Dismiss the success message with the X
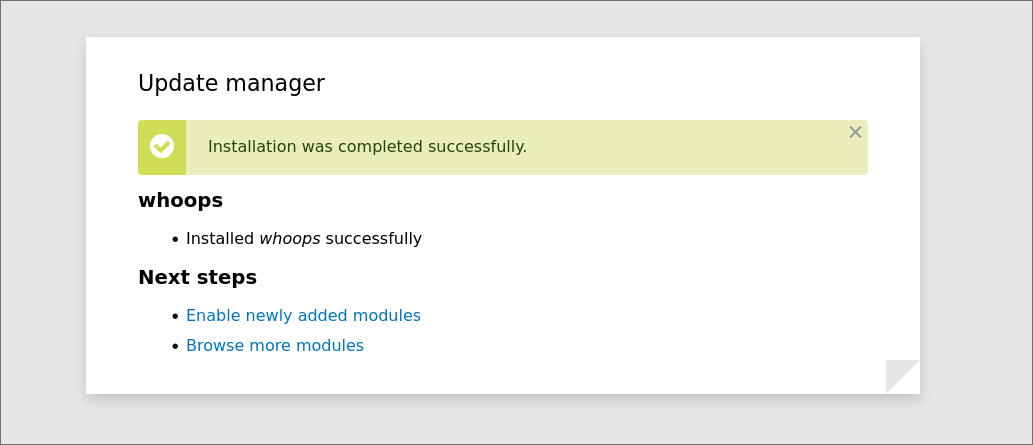This screenshot has height=445, width=1033. (x=855, y=132)
